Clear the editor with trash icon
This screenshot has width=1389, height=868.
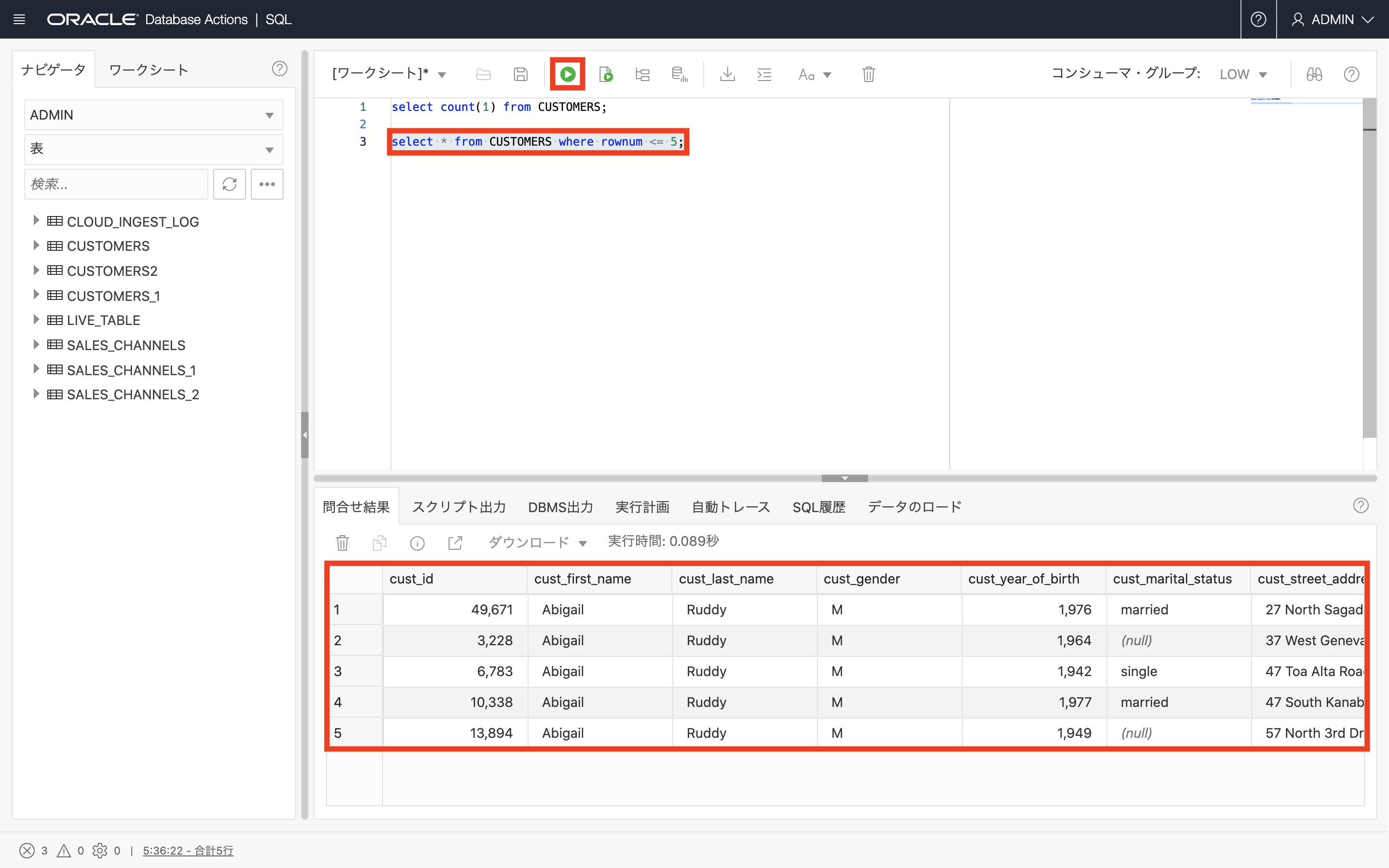(869, 74)
